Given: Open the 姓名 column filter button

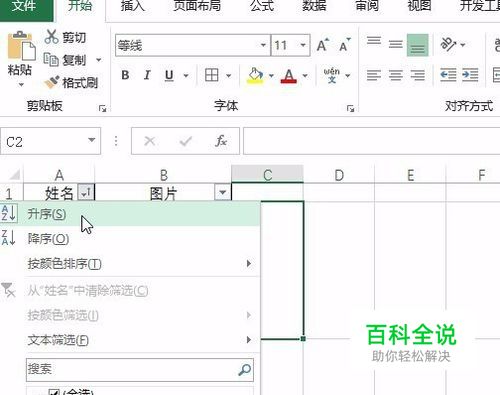Looking at the screenshot, I should (86, 192).
